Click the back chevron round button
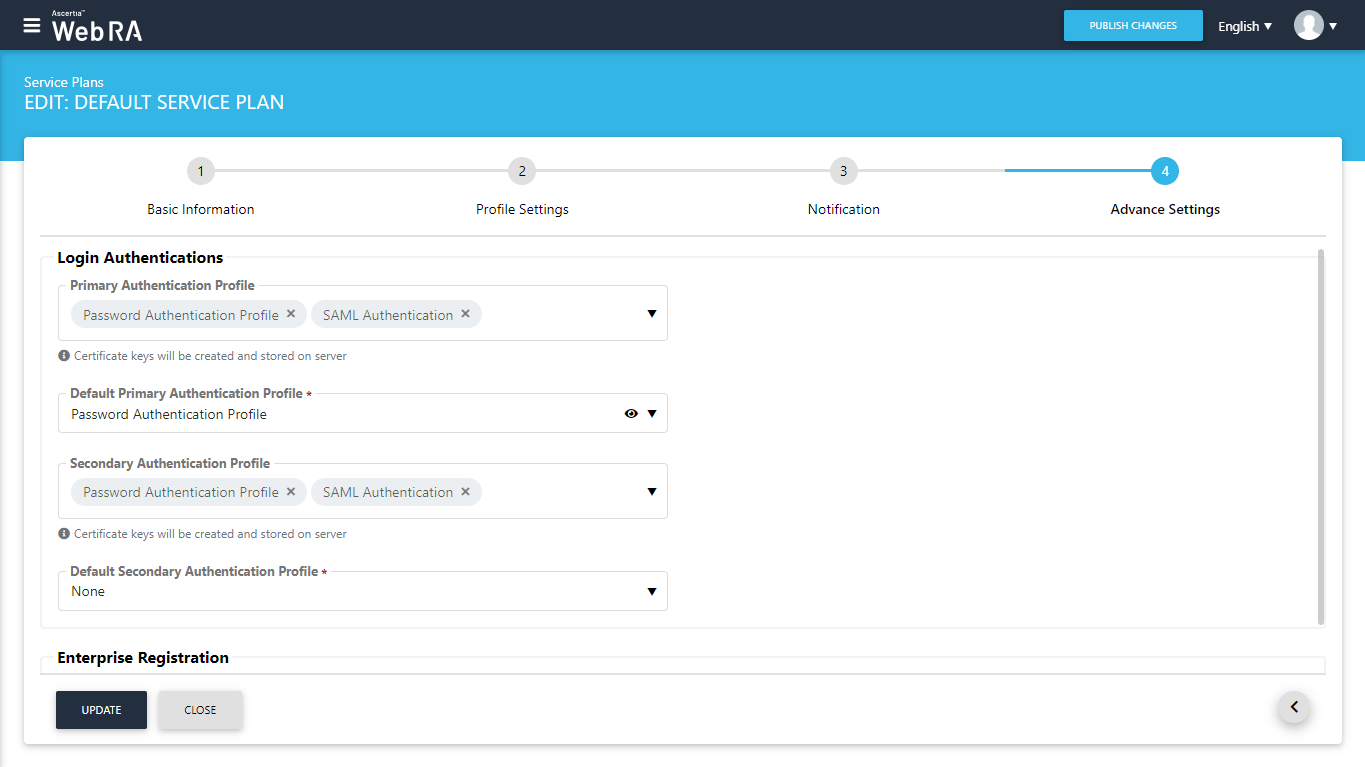 coord(1293,708)
